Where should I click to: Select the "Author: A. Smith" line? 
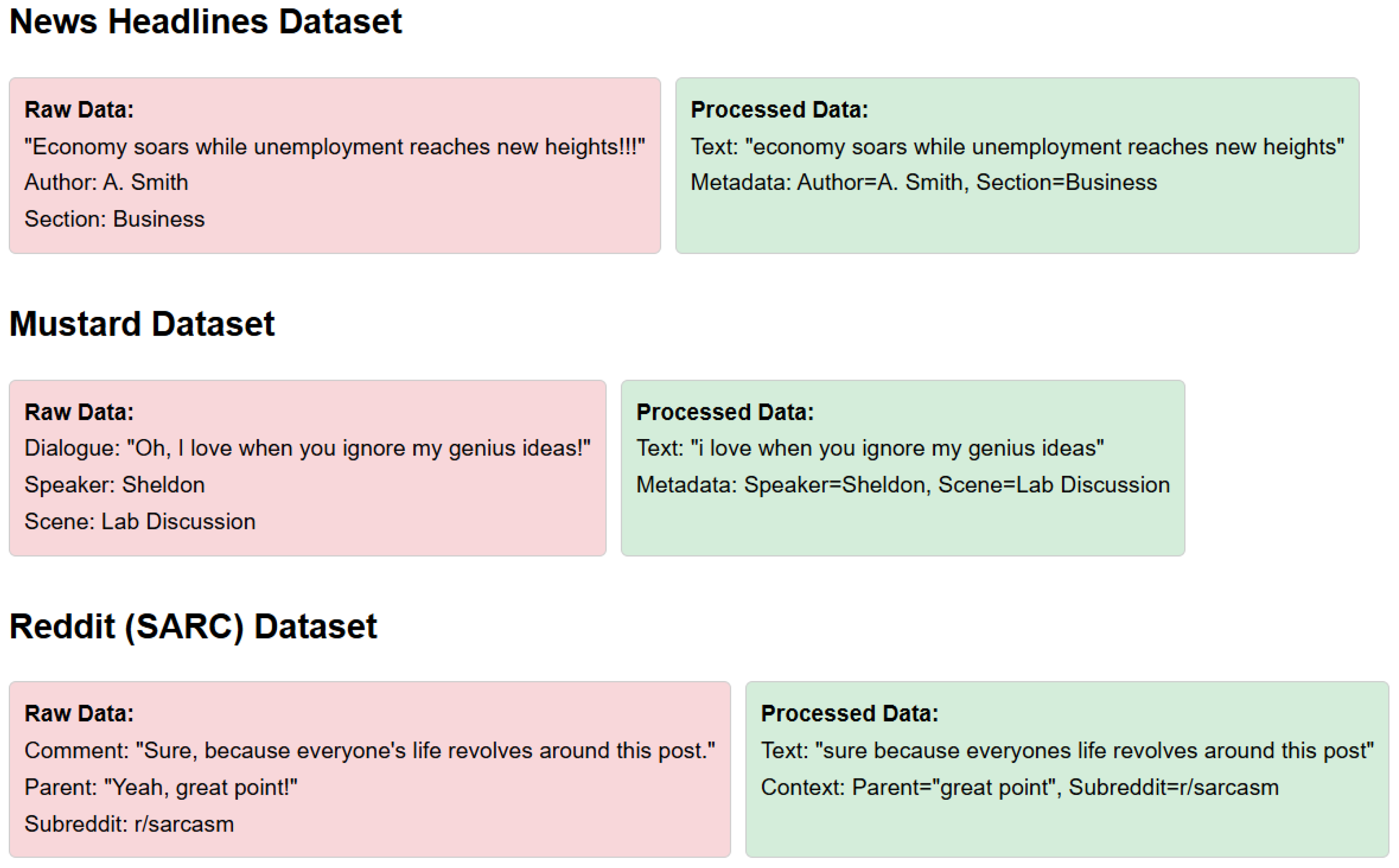coord(106,183)
